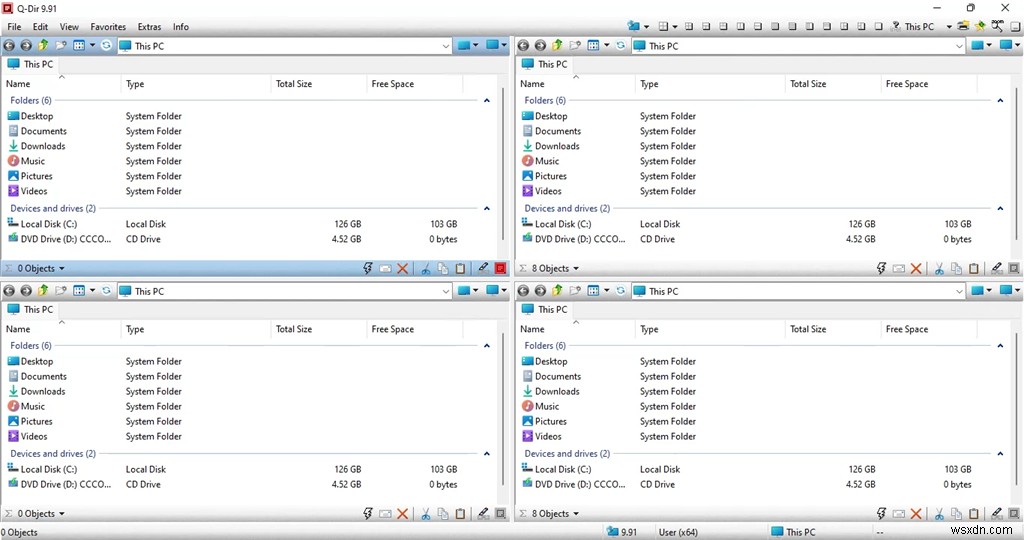Click This PC in bottom status bar
1024x540 pixels.
tap(793, 532)
